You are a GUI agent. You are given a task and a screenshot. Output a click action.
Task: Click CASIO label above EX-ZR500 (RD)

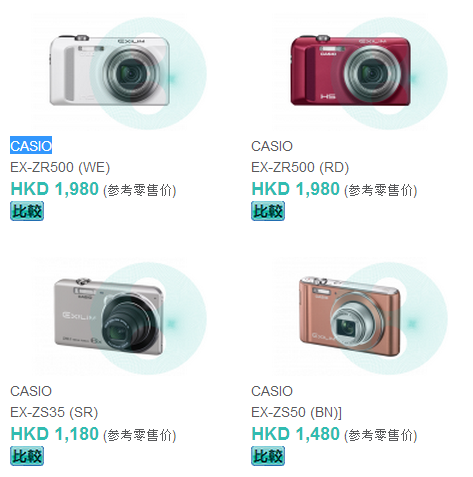(272, 146)
